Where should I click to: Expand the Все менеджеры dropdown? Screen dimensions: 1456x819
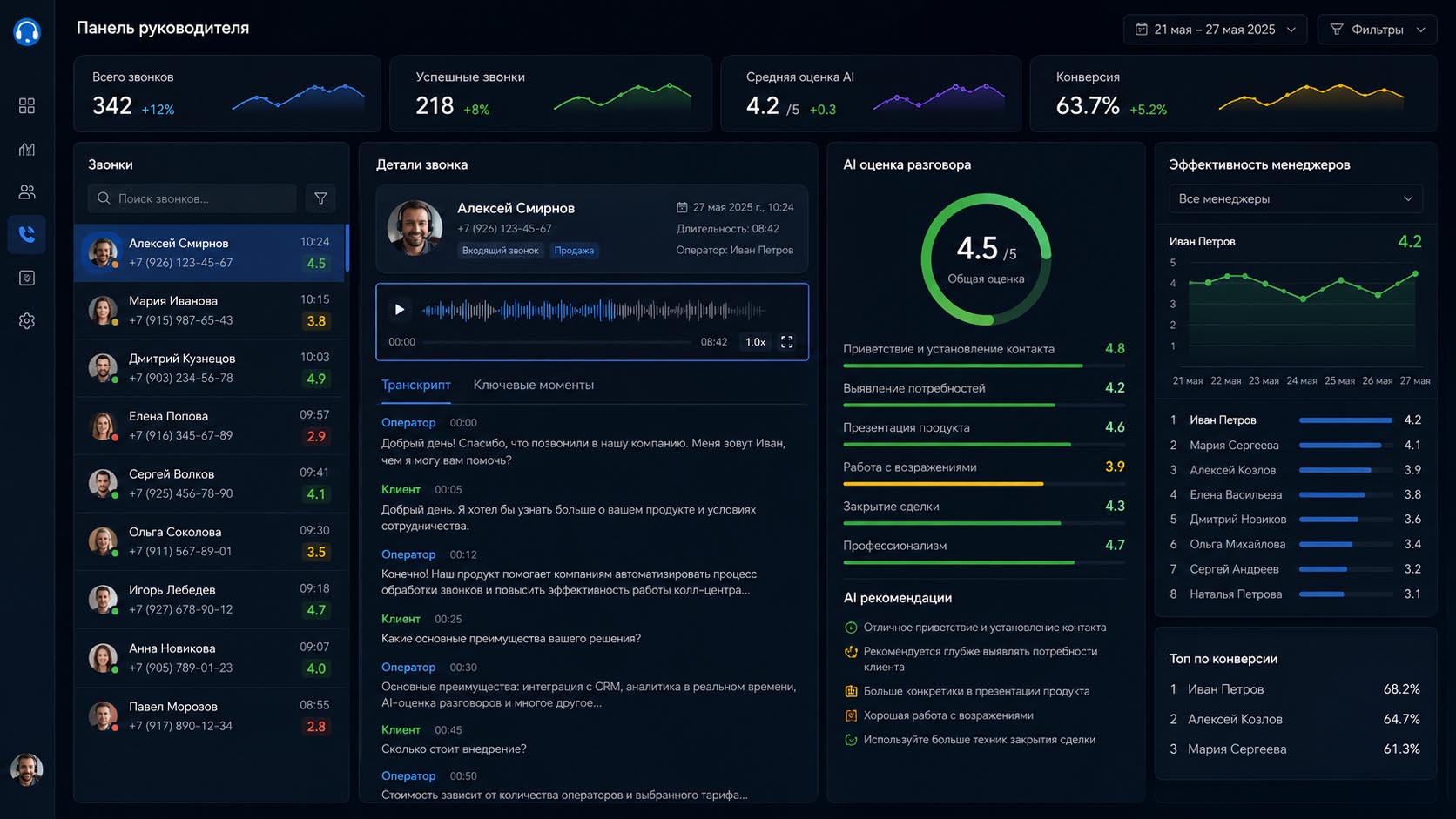click(x=1296, y=198)
